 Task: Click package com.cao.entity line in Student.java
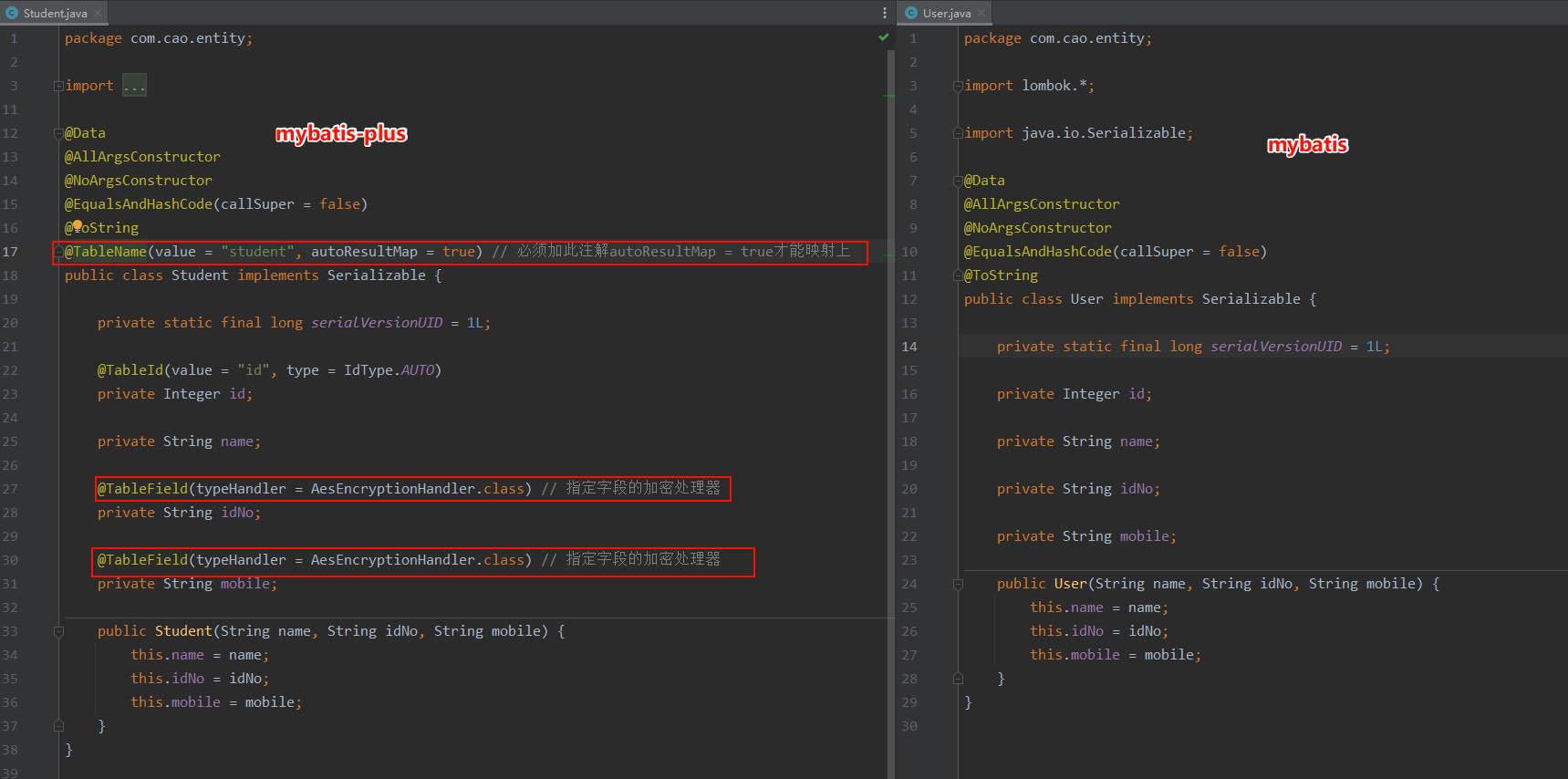click(159, 38)
